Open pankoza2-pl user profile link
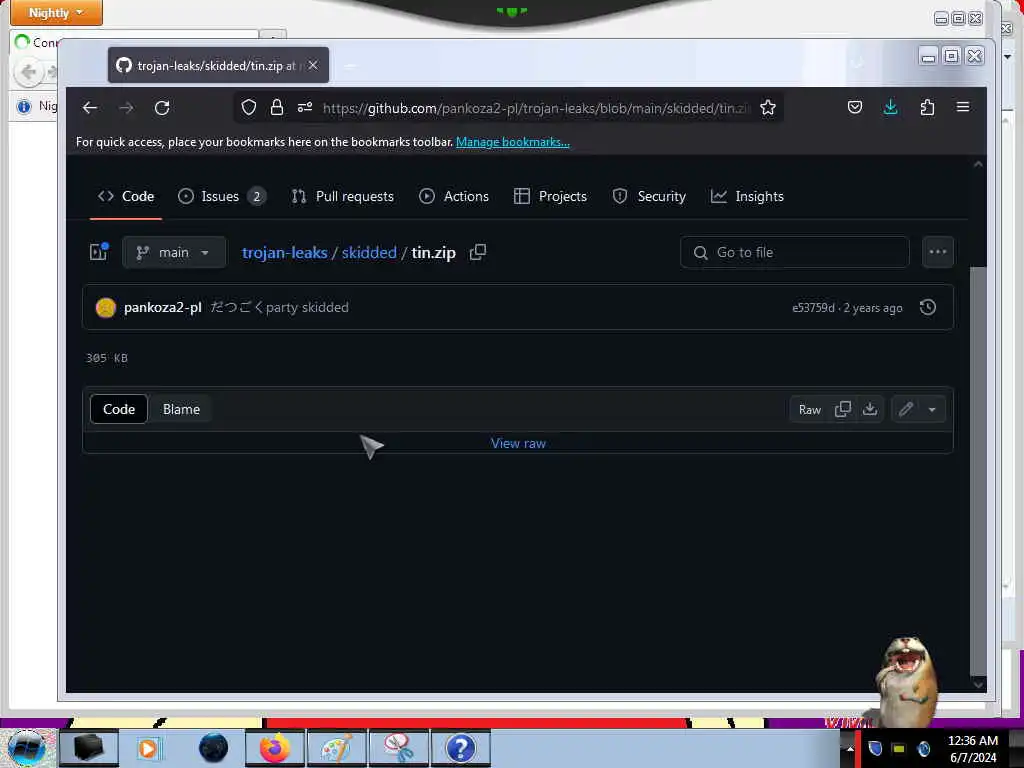 coord(163,308)
